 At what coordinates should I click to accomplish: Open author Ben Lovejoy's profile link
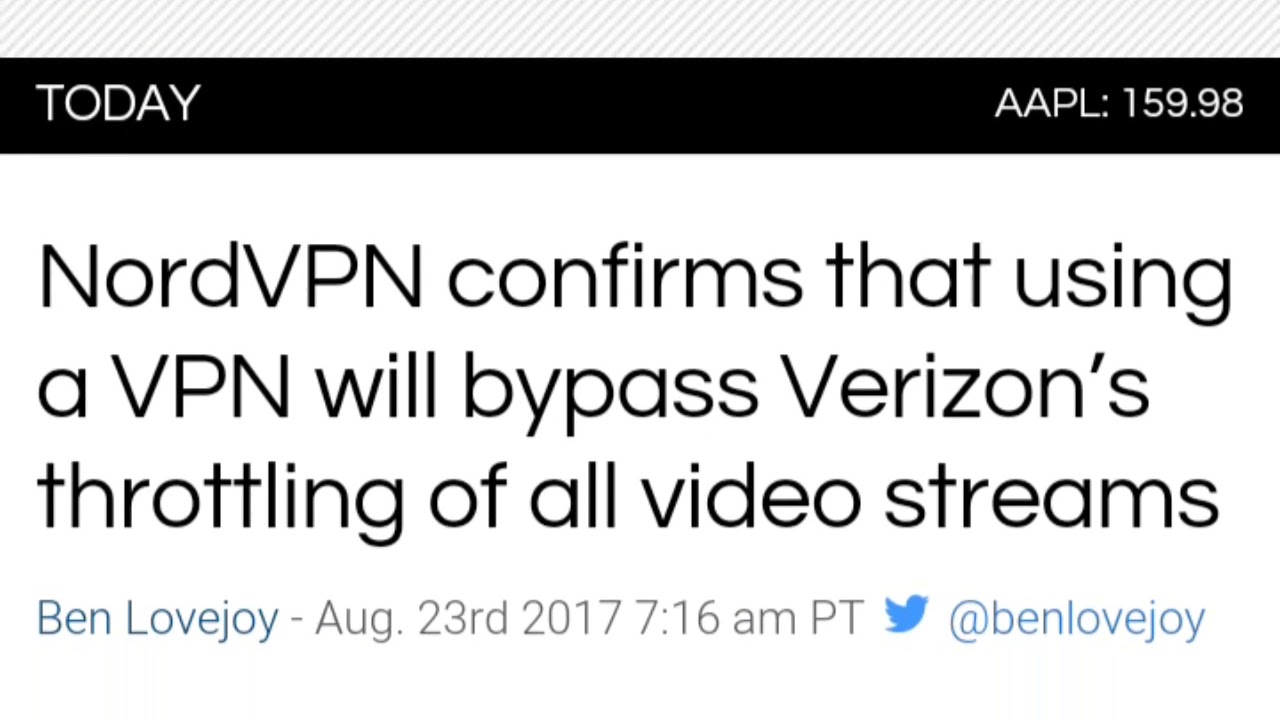click(x=157, y=618)
